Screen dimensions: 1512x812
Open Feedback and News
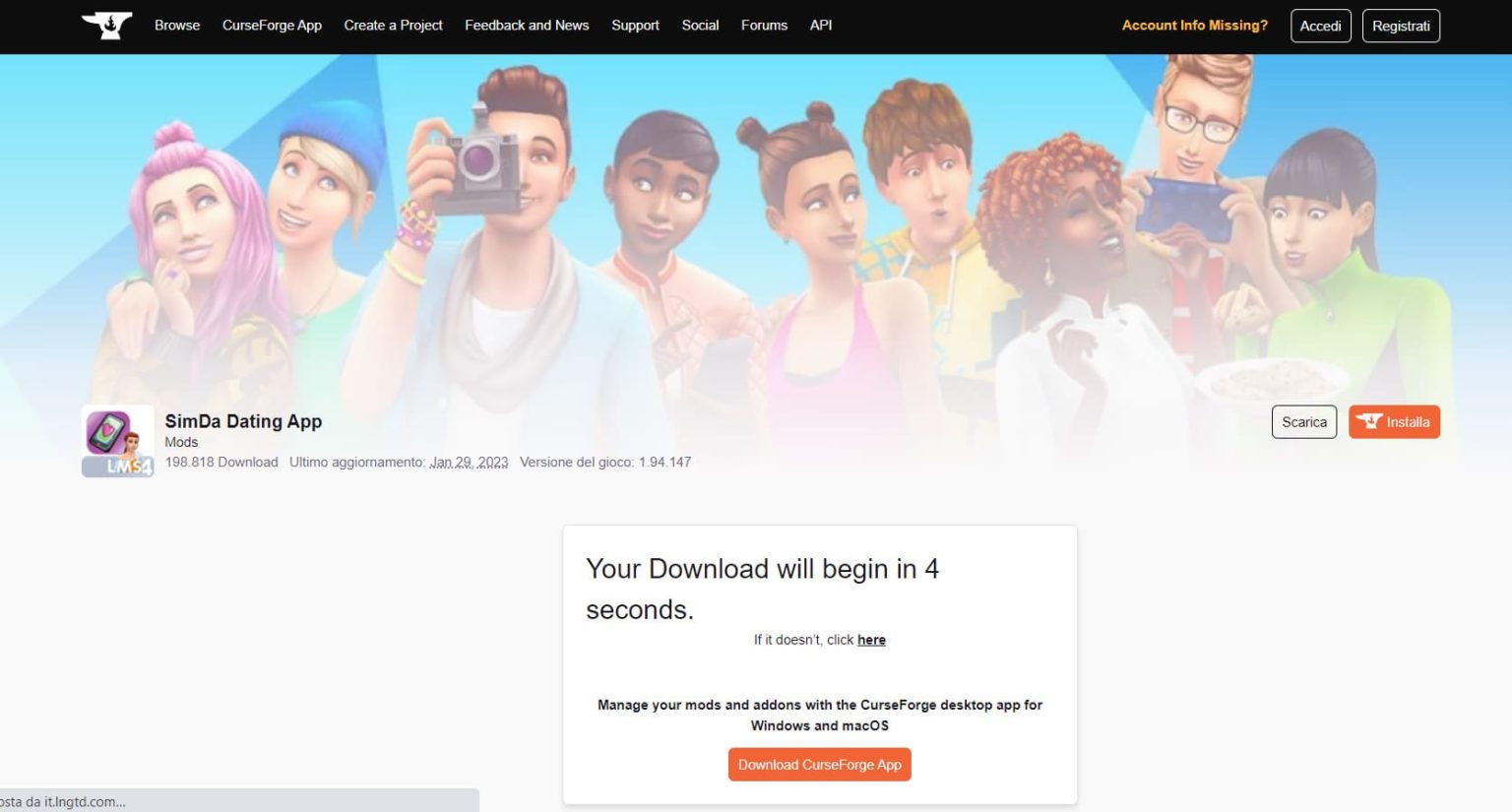tap(527, 26)
